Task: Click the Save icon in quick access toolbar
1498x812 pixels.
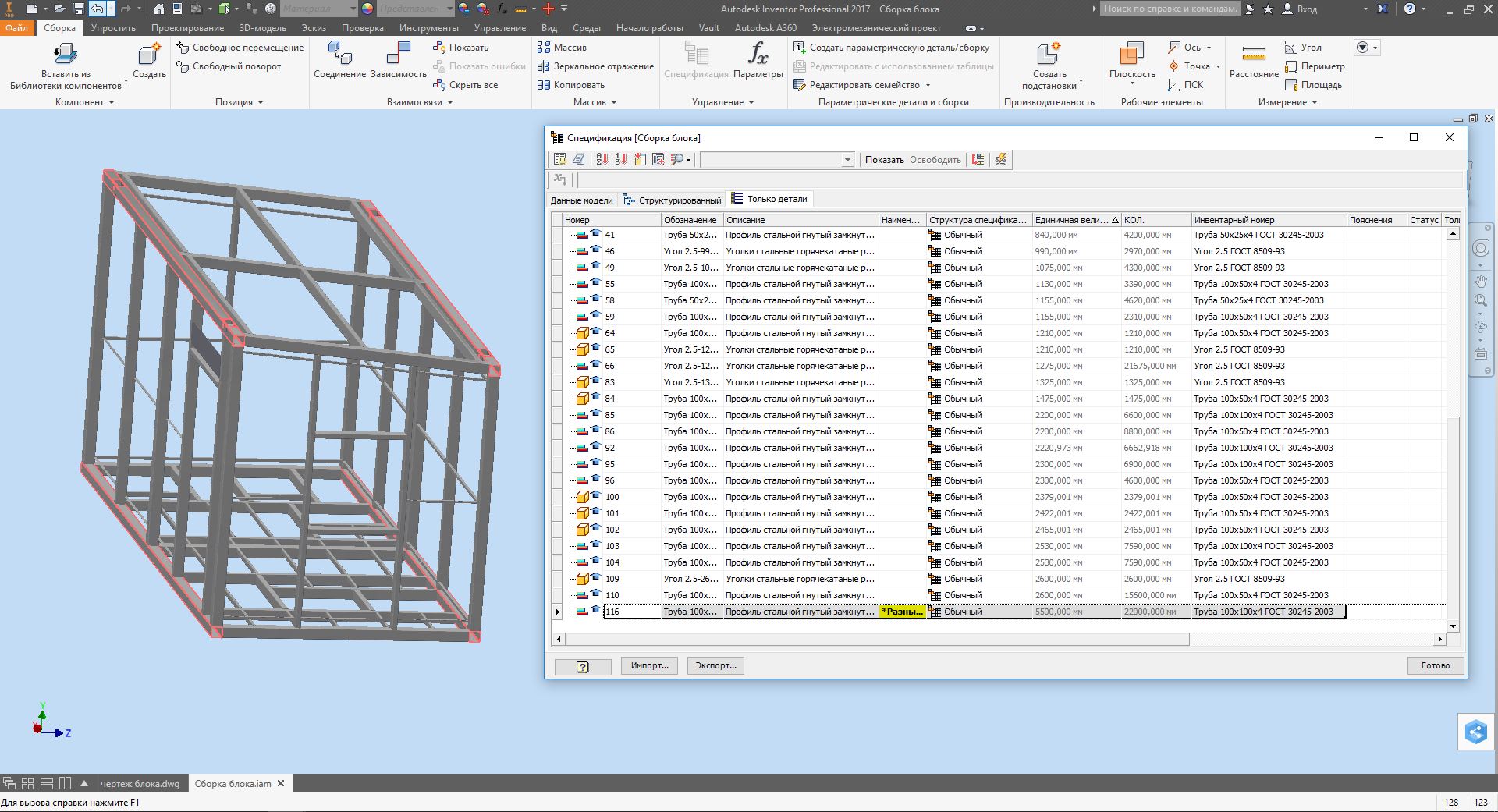Action: [79, 9]
